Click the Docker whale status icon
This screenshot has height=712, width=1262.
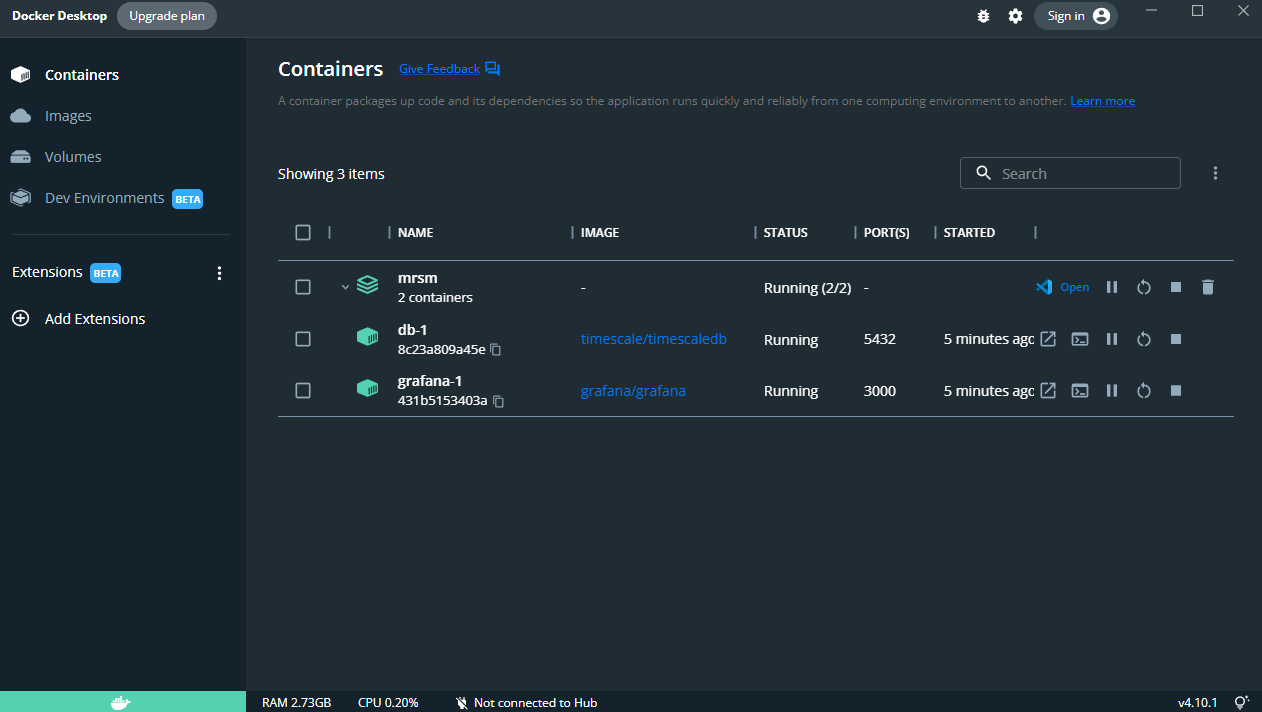tap(120, 702)
